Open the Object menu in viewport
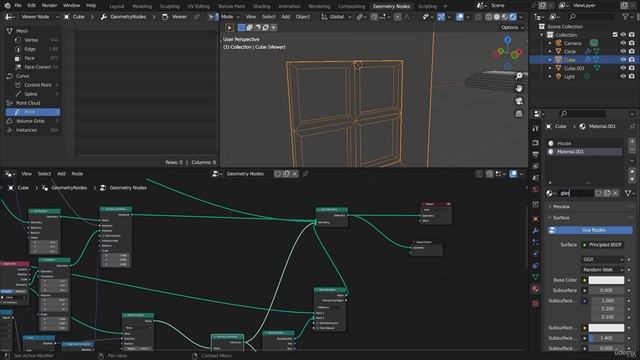640x360 pixels. pyautogui.click(x=302, y=17)
